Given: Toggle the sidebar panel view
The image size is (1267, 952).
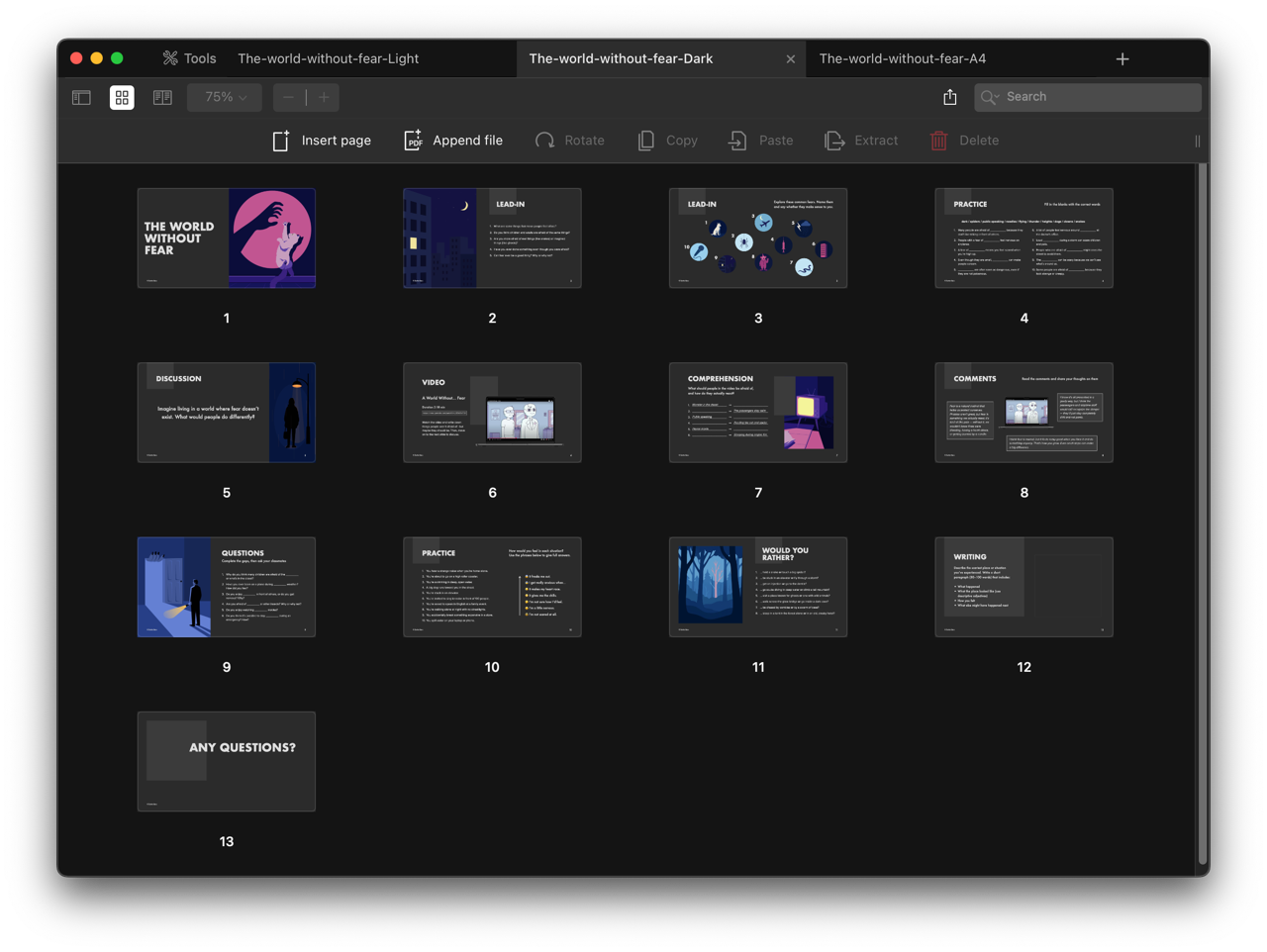Looking at the screenshot, I should point(81,97).
